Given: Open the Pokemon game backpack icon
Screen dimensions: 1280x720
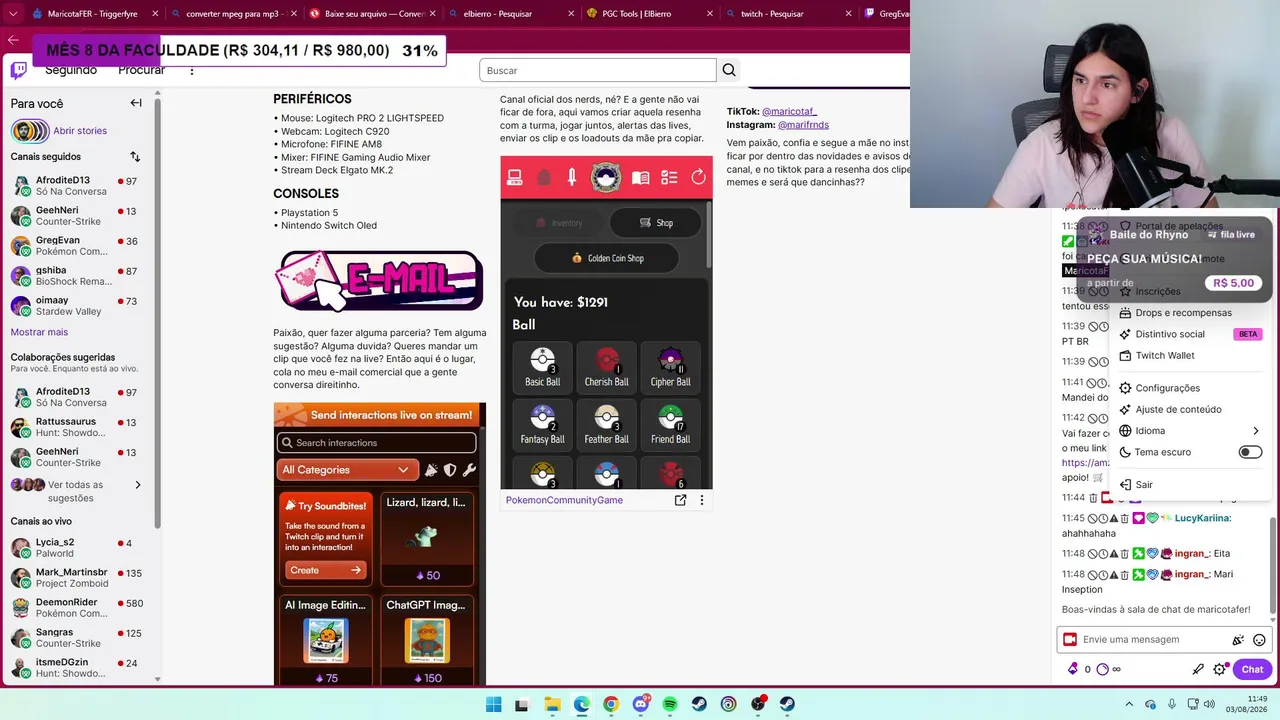Looking at the screenshot, I should (544, 178).
